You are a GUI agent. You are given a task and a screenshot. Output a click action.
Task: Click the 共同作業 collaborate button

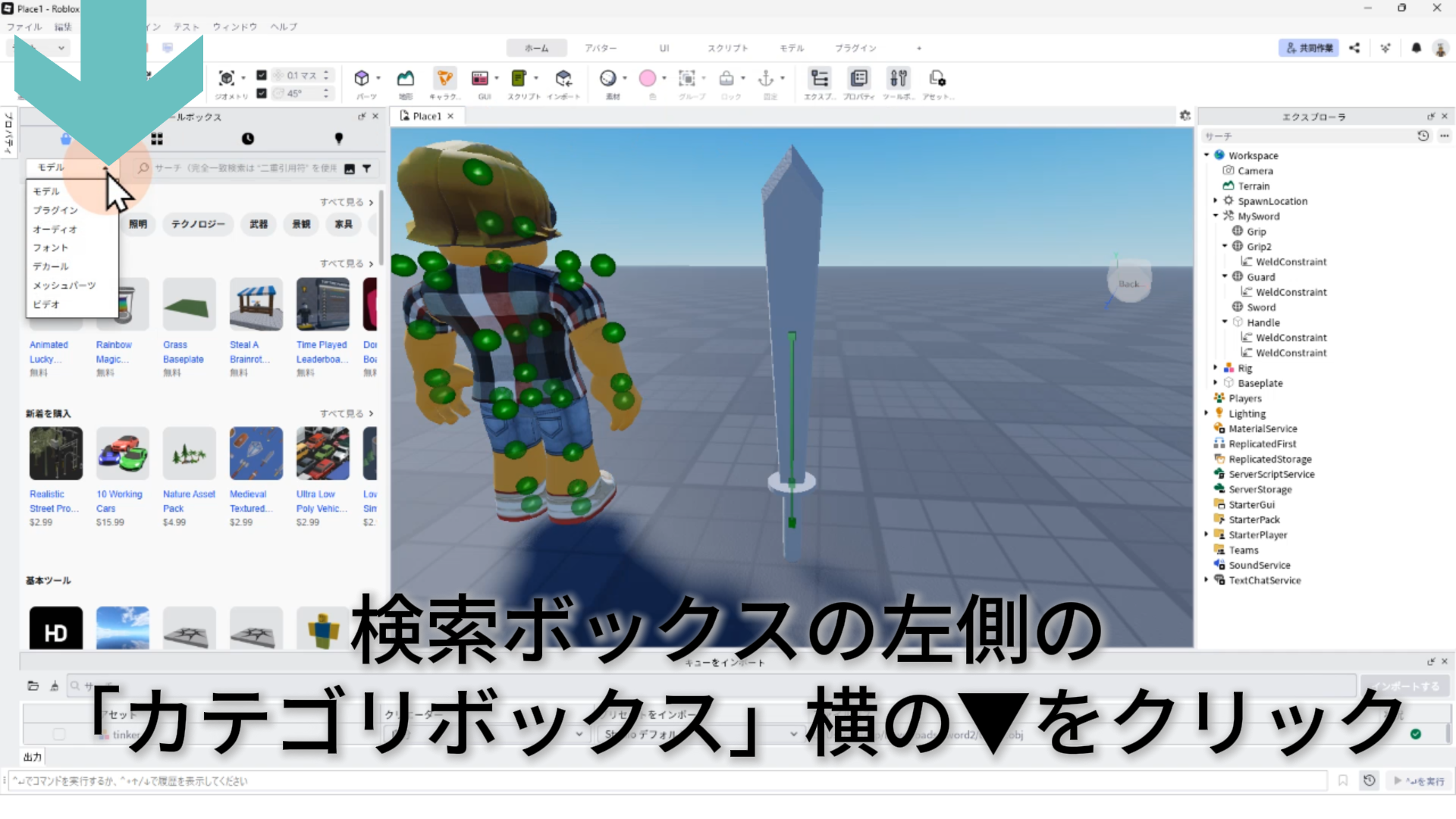click(1308, 48)
